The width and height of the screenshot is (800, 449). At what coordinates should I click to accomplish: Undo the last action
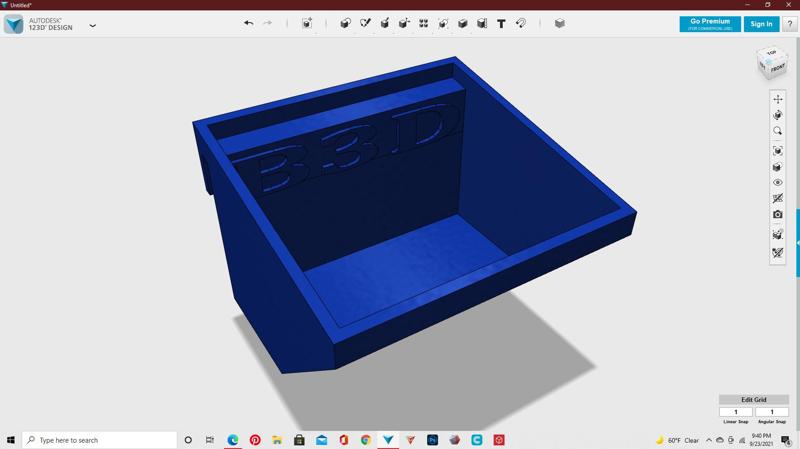click(248, 23)
